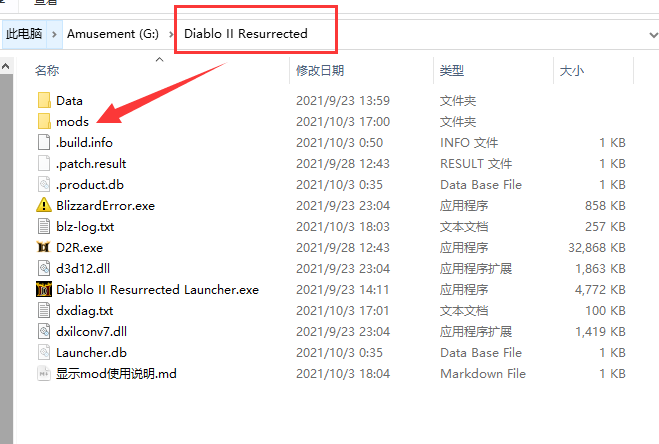The height and width of the screenshot is (444, 659).
Task: Click the Data folder icon
Action: (x=44, y=100)
